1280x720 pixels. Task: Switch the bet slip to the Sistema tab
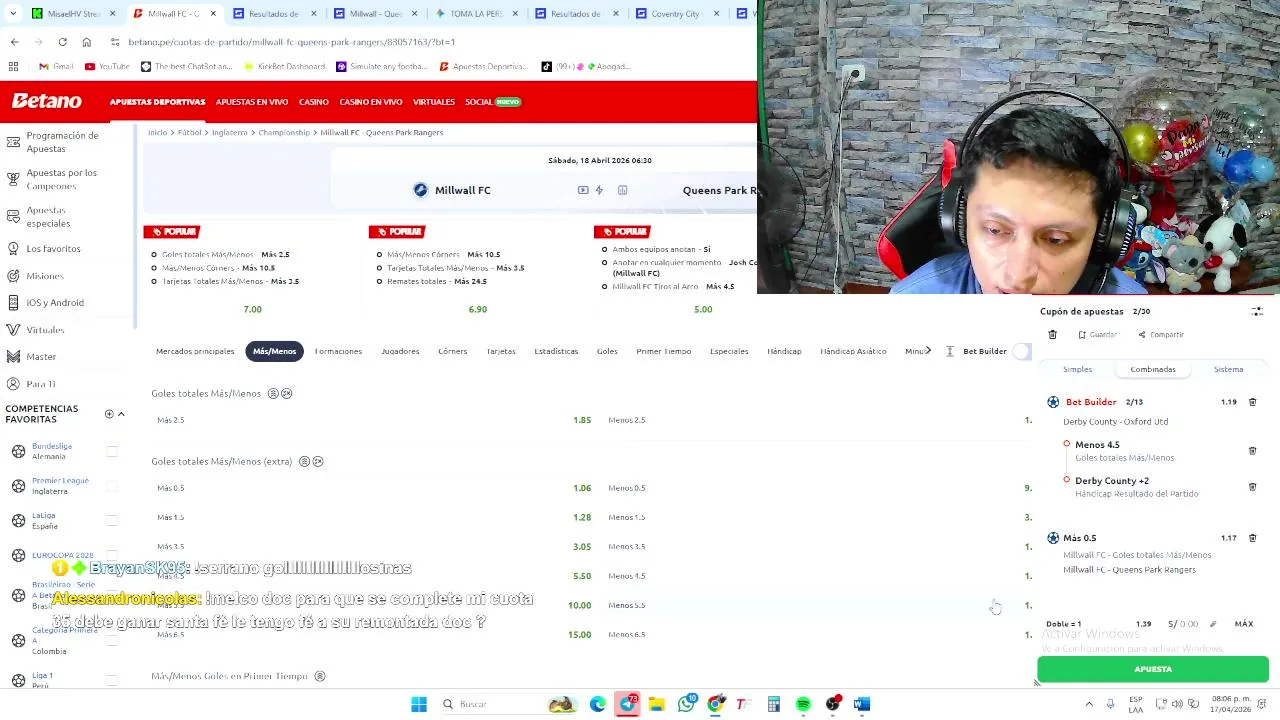click(1228, 369)
